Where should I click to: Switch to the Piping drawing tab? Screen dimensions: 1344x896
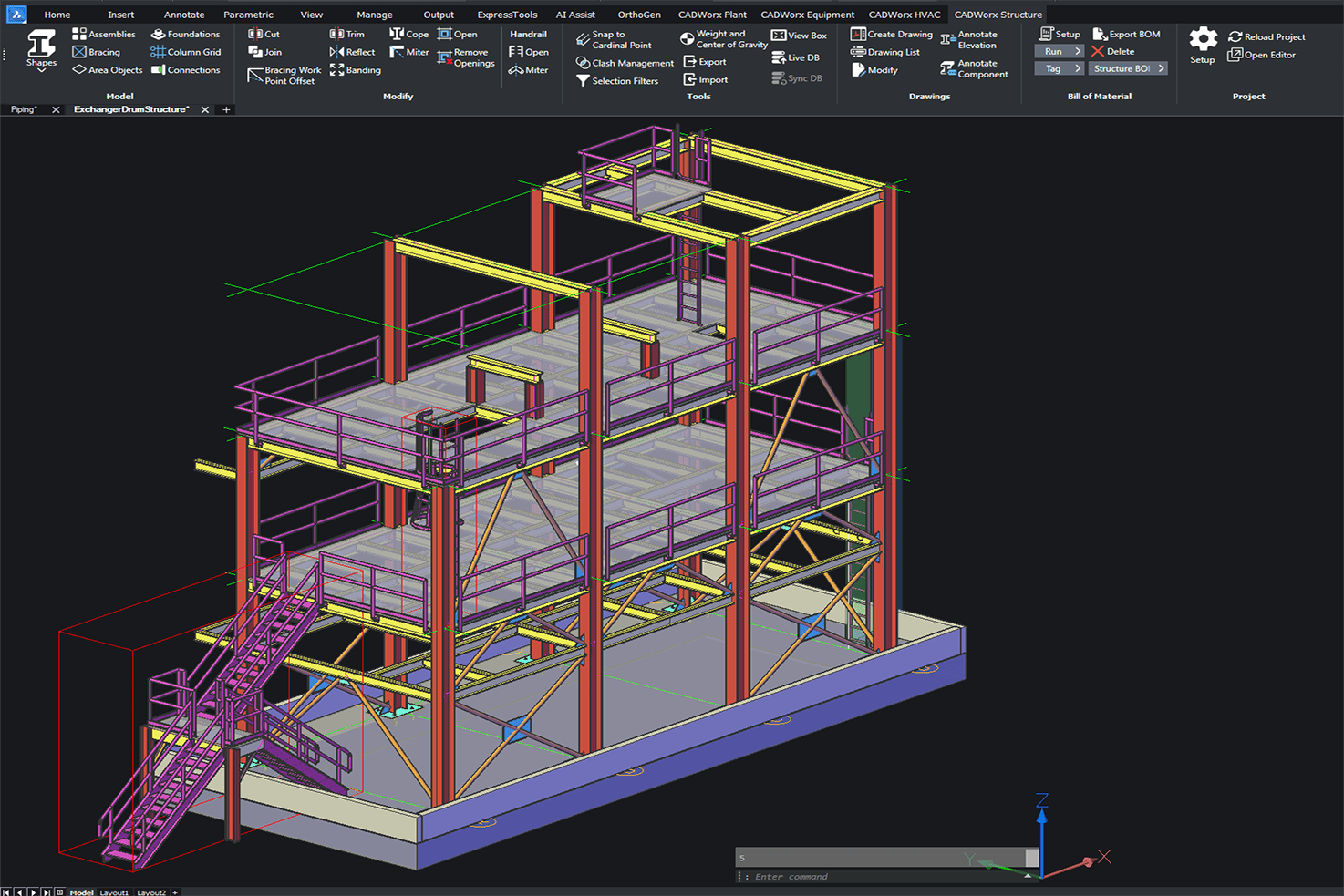click(x=24, y=109)
